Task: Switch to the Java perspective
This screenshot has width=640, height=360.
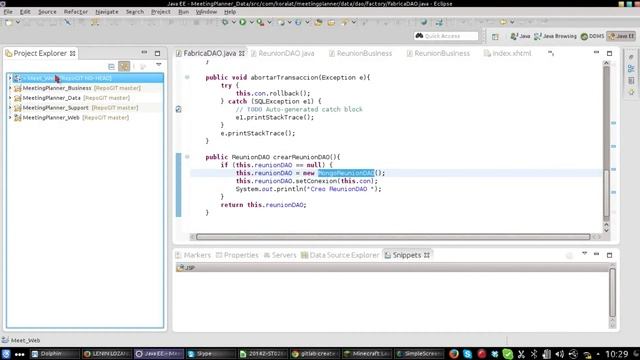Action: click(520, 36)
